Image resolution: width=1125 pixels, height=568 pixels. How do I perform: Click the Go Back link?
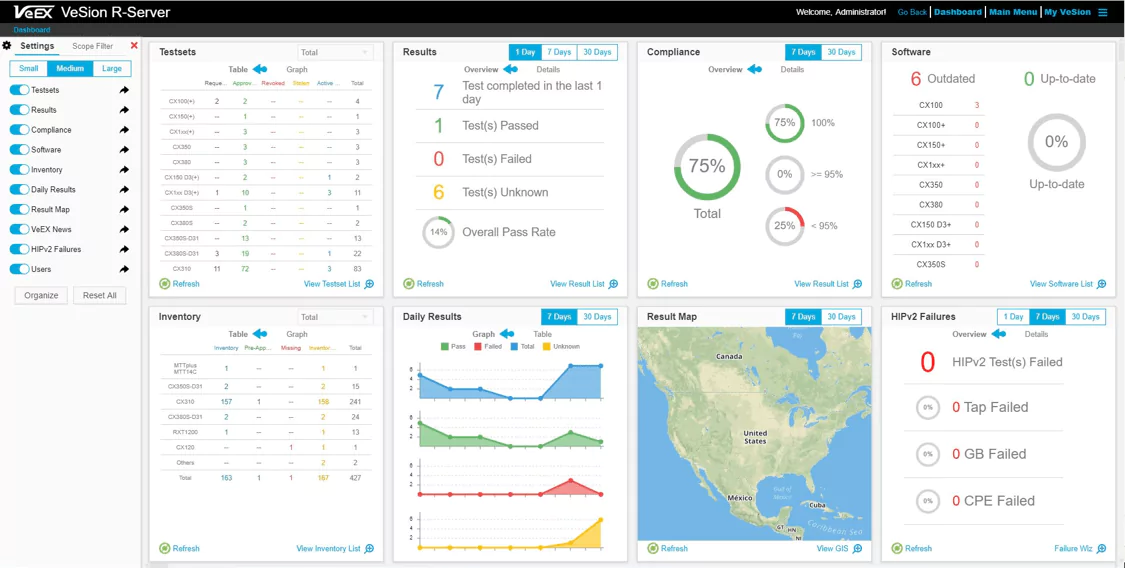tap(912, 12)
